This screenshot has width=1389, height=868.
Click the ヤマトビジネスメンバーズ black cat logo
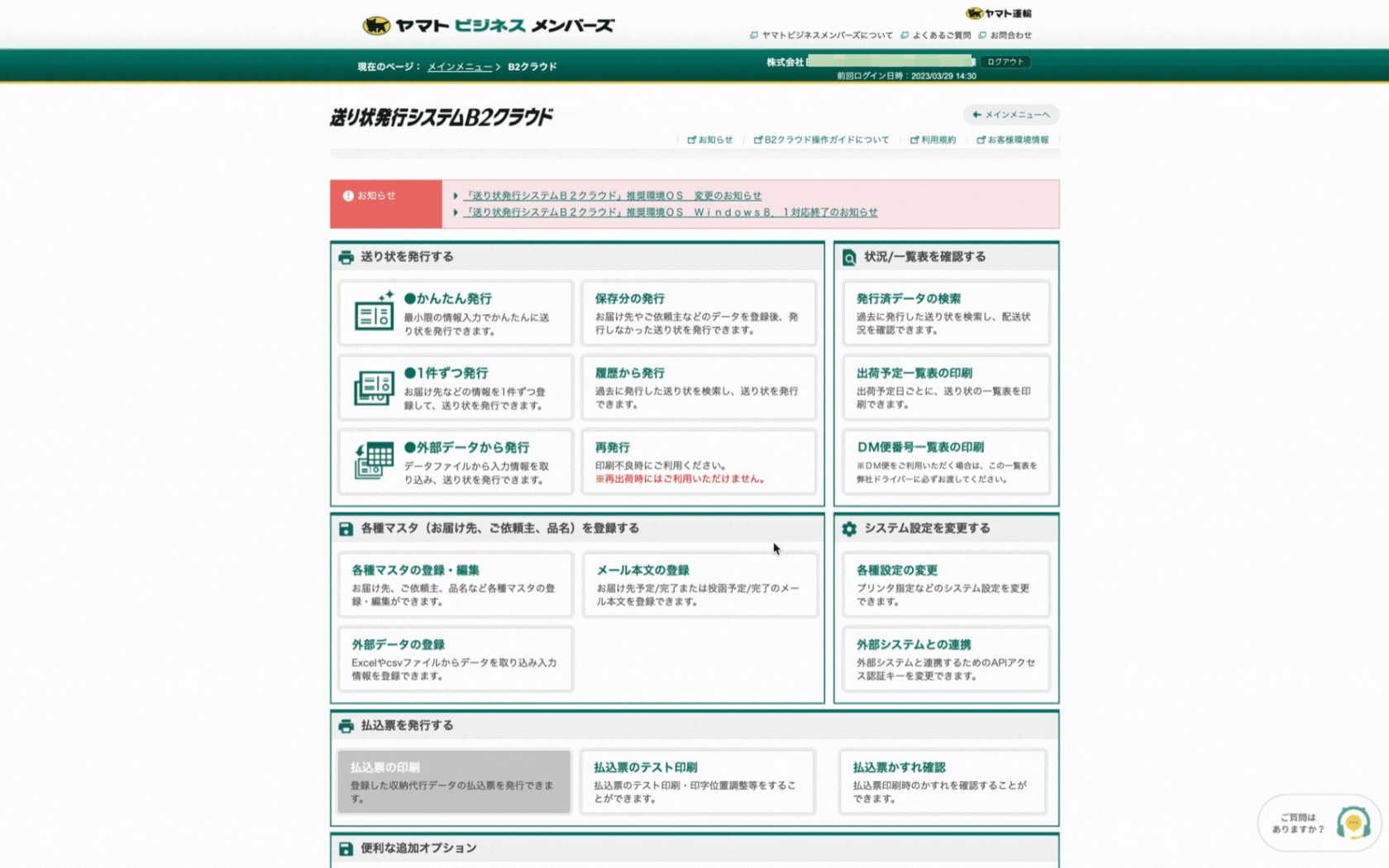coord(376,26)
